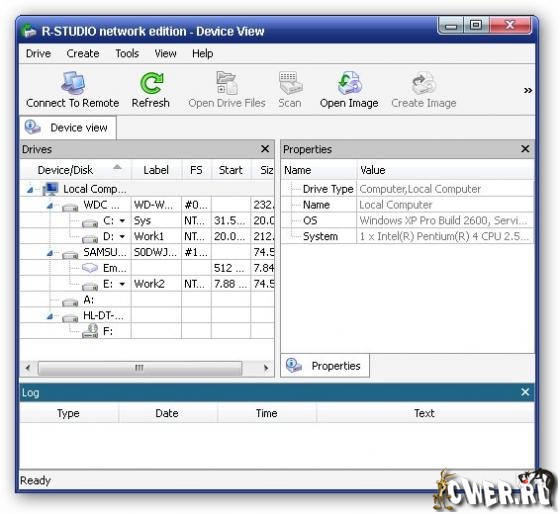Click the Create Image toolbar icon
560x514 pixels.
pyautogui.click(x=424, y=83)
